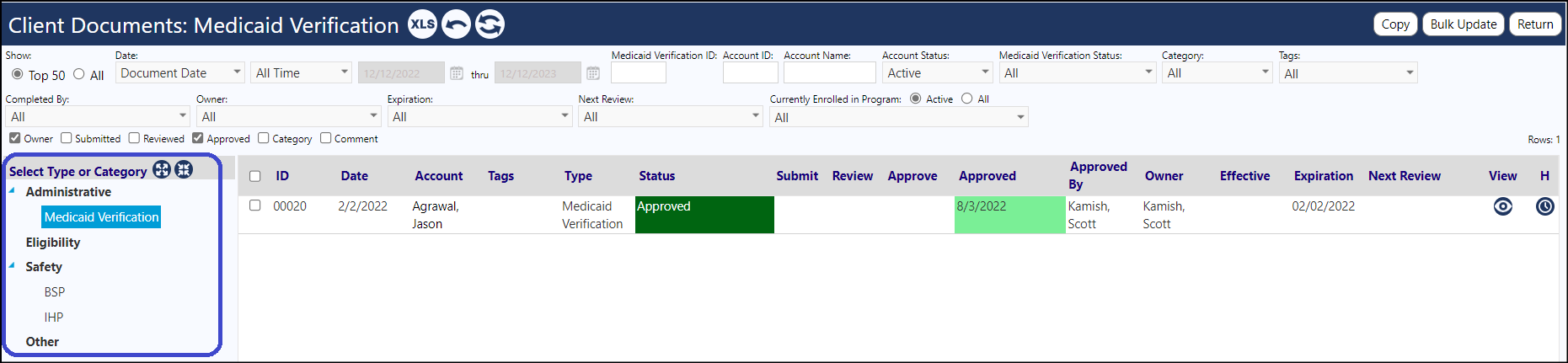Screen dimensions: 1568x363
Task: Select Medicaid Verification in the tree
Action: coord(101,217)
